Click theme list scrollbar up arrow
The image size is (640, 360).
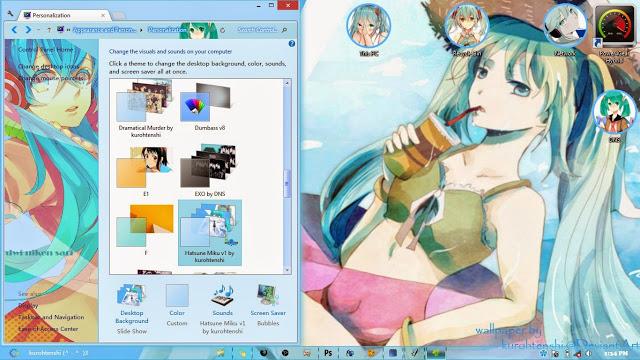click(x=287, y=83)
